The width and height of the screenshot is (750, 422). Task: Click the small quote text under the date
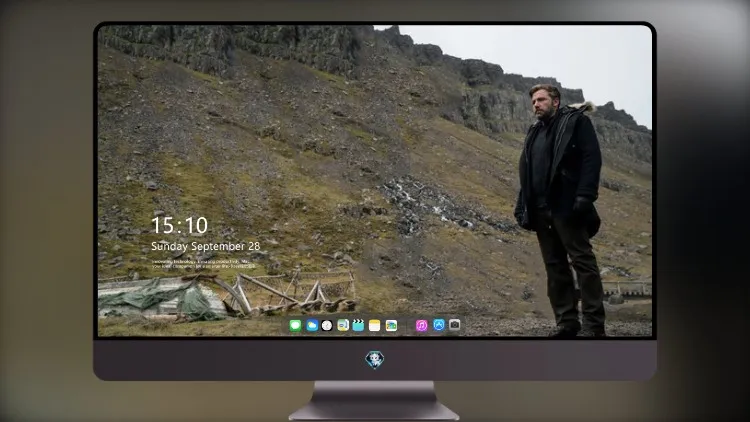(x=203, y=264)
